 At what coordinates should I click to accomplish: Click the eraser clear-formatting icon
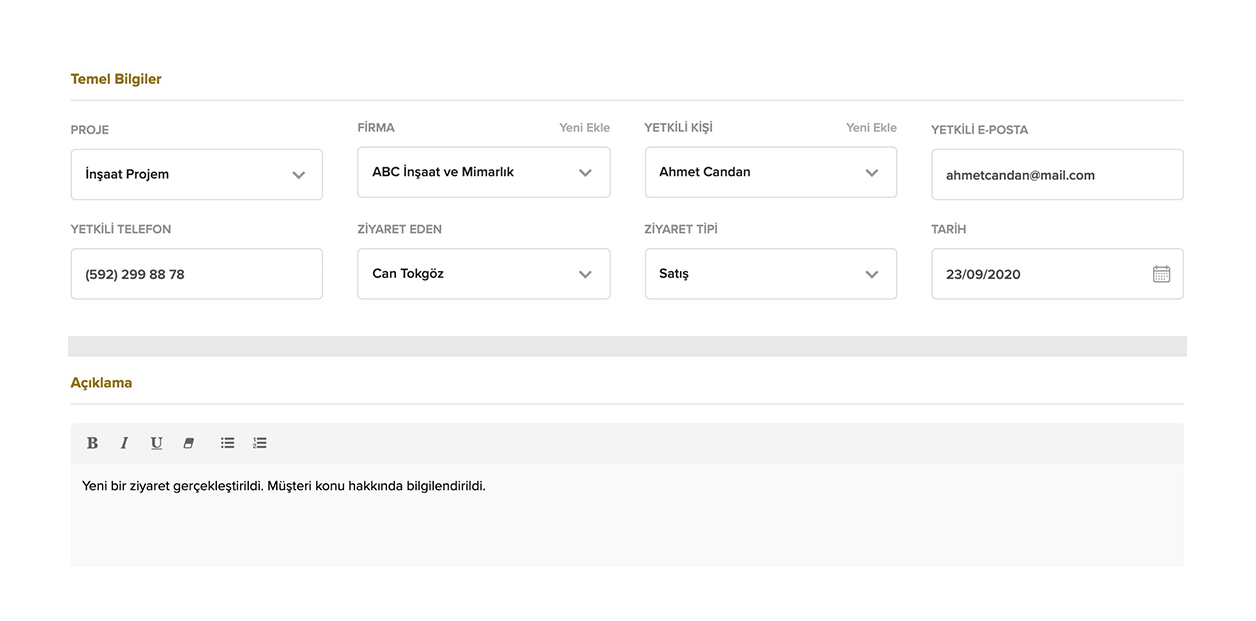188,443
